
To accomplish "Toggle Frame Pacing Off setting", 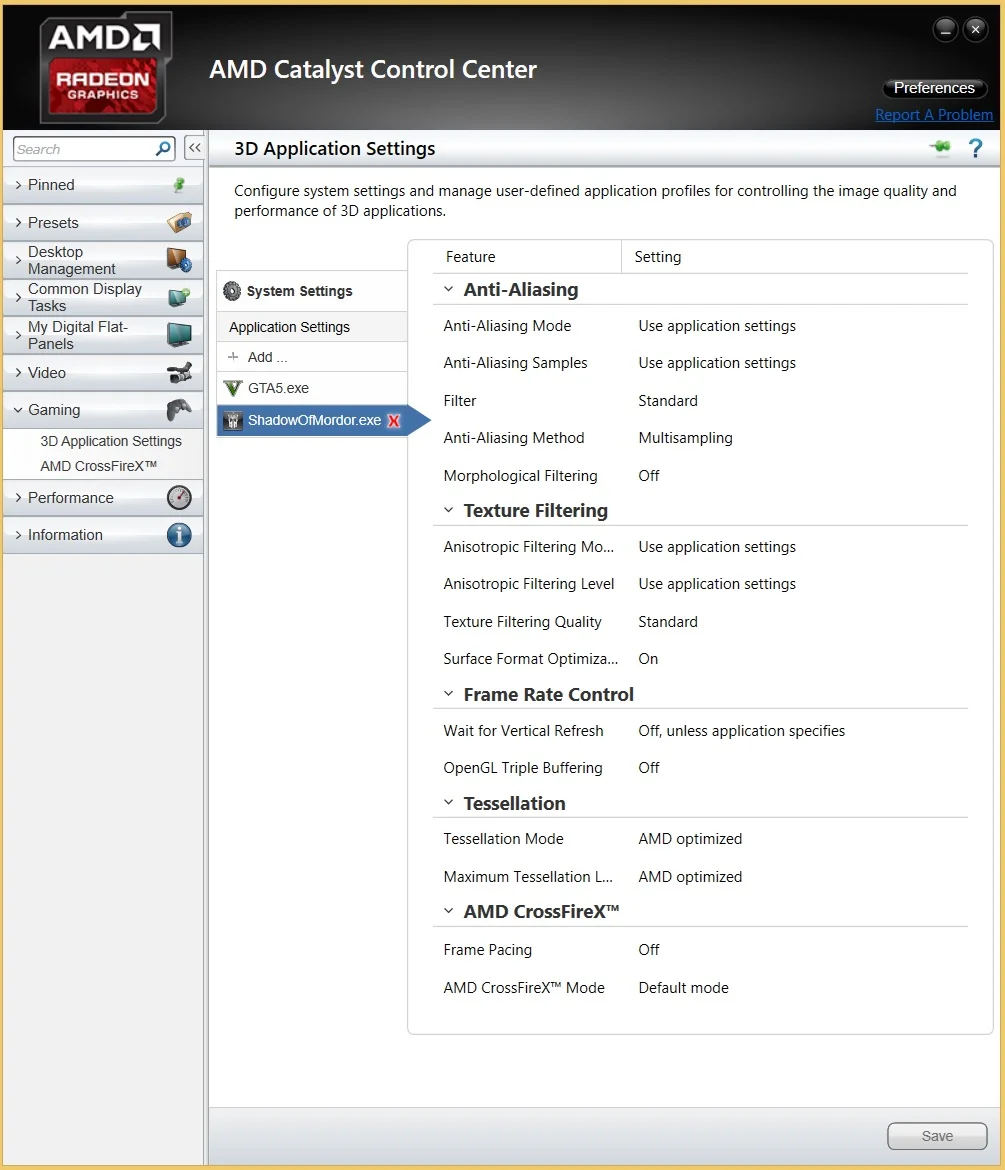I will pyautogui.click(x=648, y=950).
